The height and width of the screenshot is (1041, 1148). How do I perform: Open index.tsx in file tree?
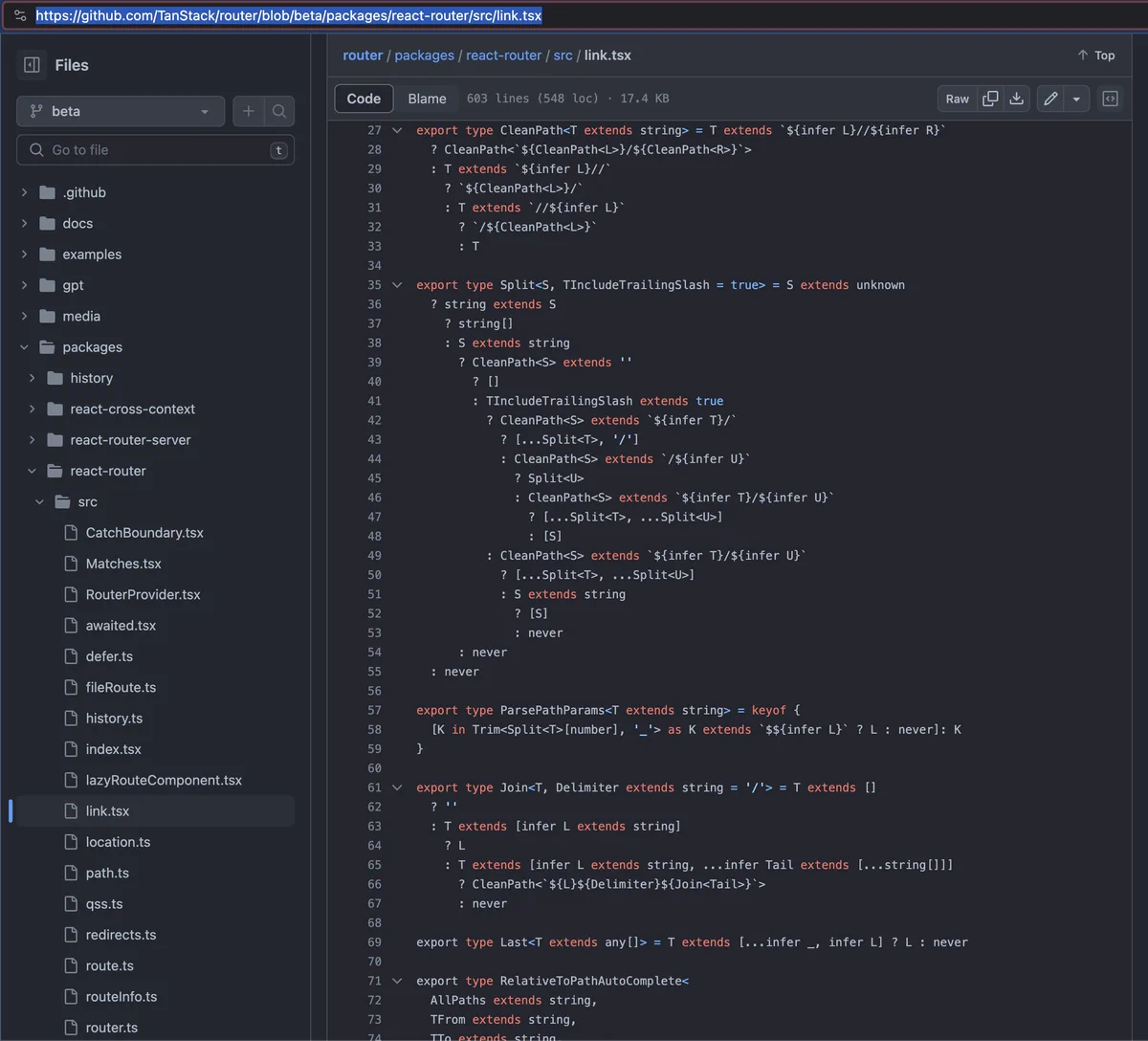113,749
